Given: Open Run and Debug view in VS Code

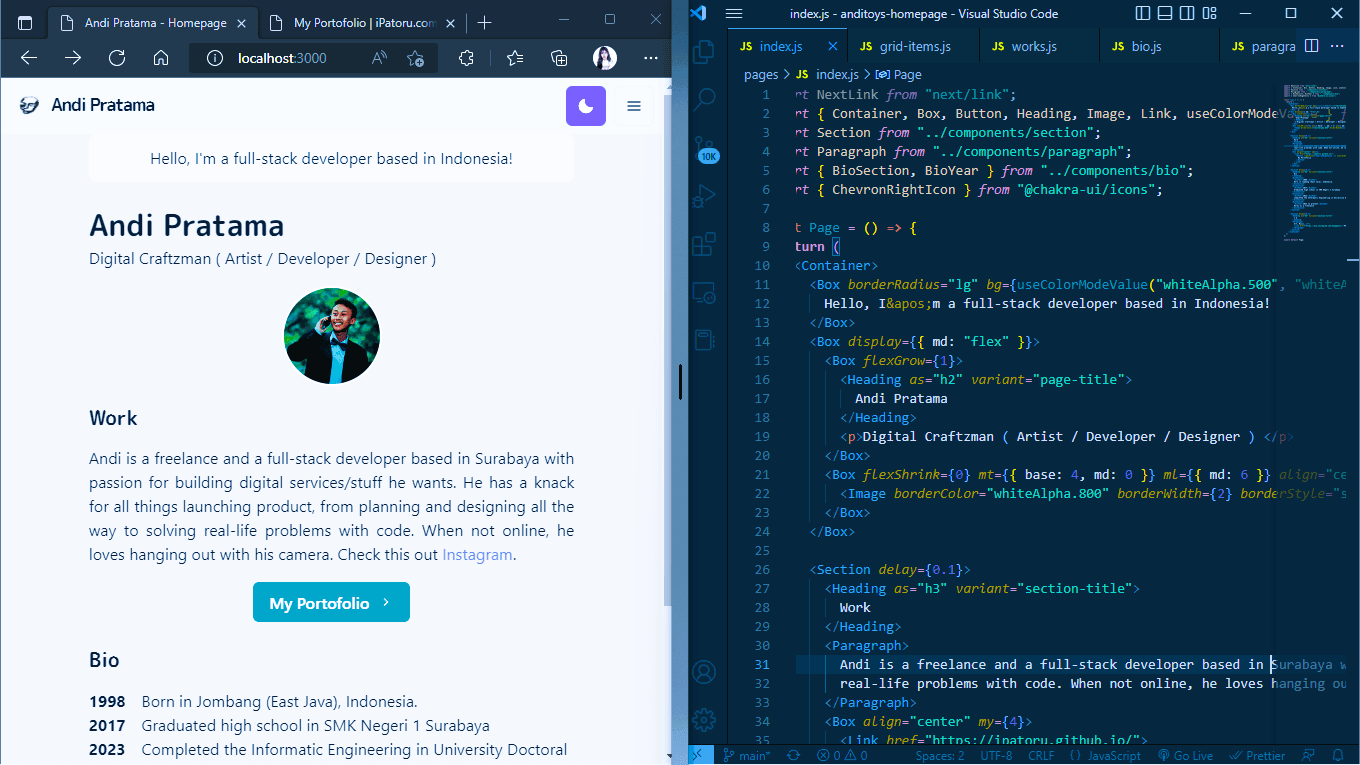Looking at the screenshot, I should [706, 194].
